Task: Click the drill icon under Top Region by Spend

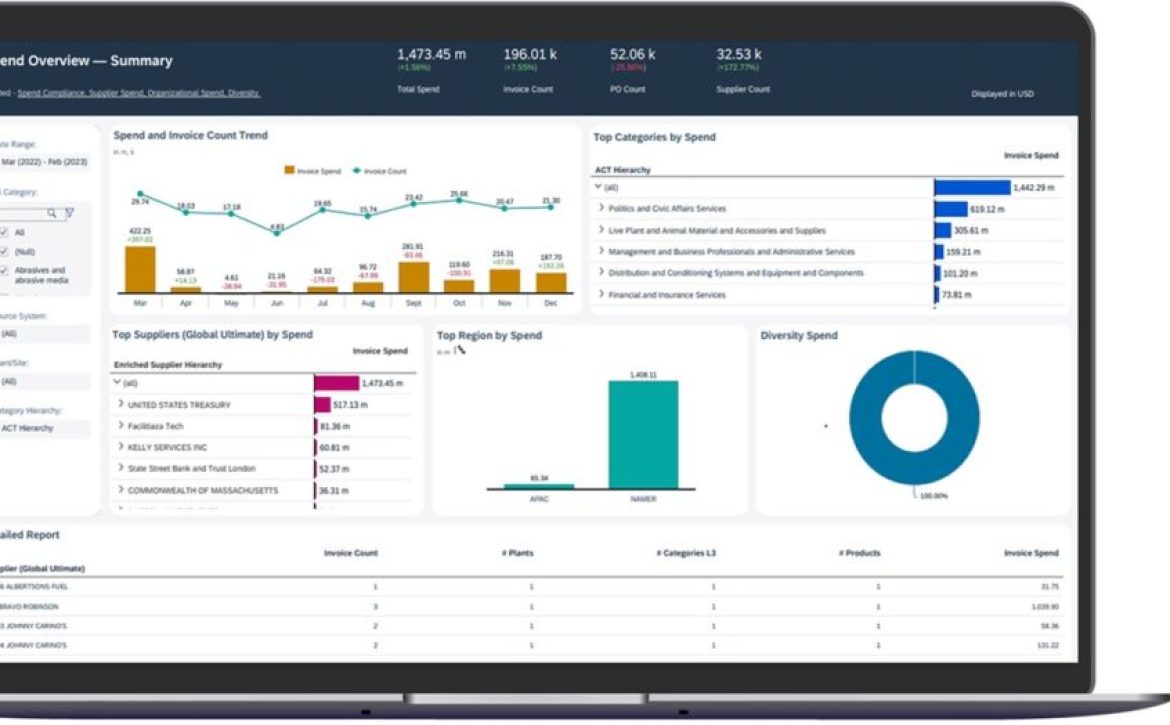Action: pyautogui.click(x=460, y=351)
